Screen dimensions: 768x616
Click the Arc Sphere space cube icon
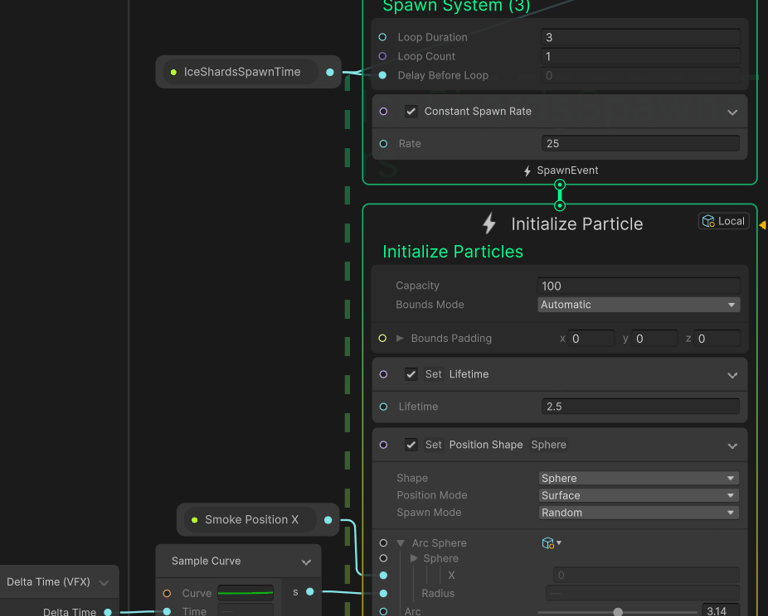pos(548,543)
